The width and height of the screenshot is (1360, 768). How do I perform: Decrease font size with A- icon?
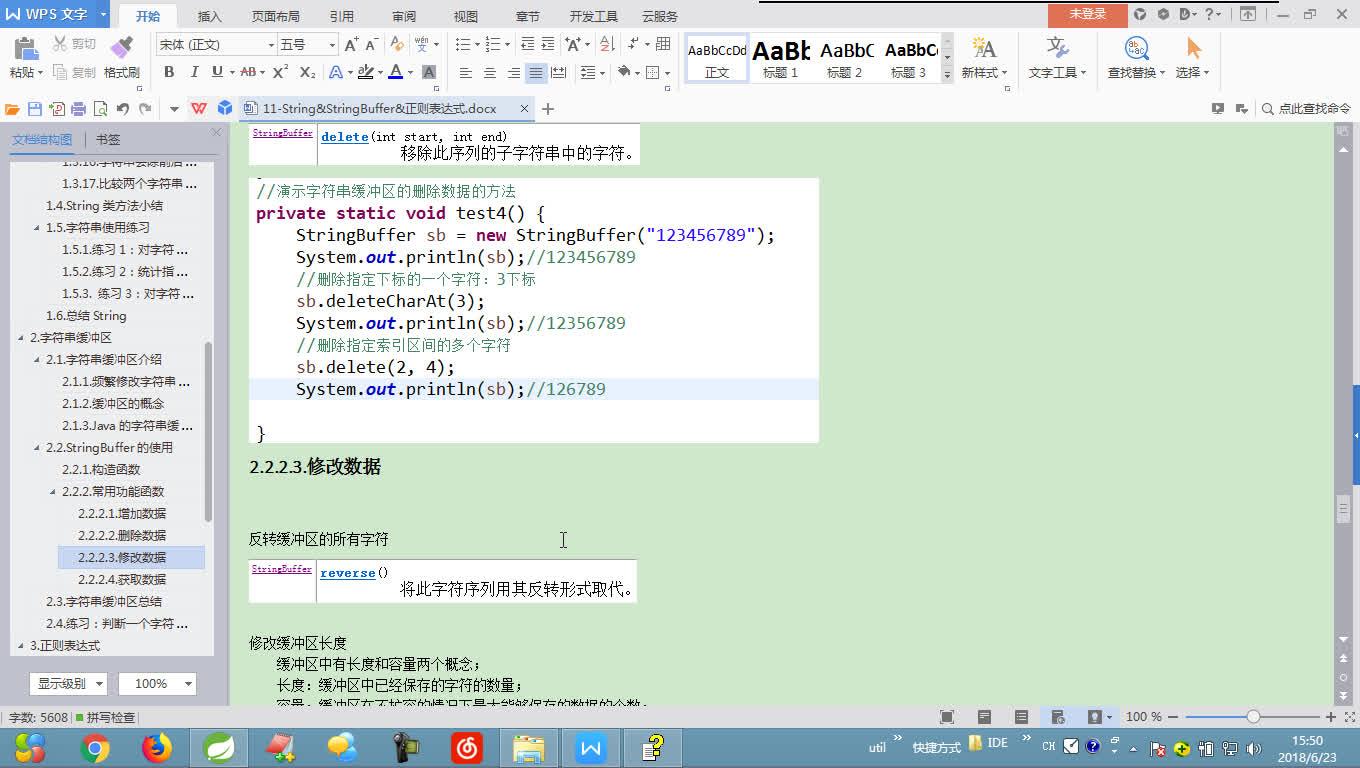371,45
